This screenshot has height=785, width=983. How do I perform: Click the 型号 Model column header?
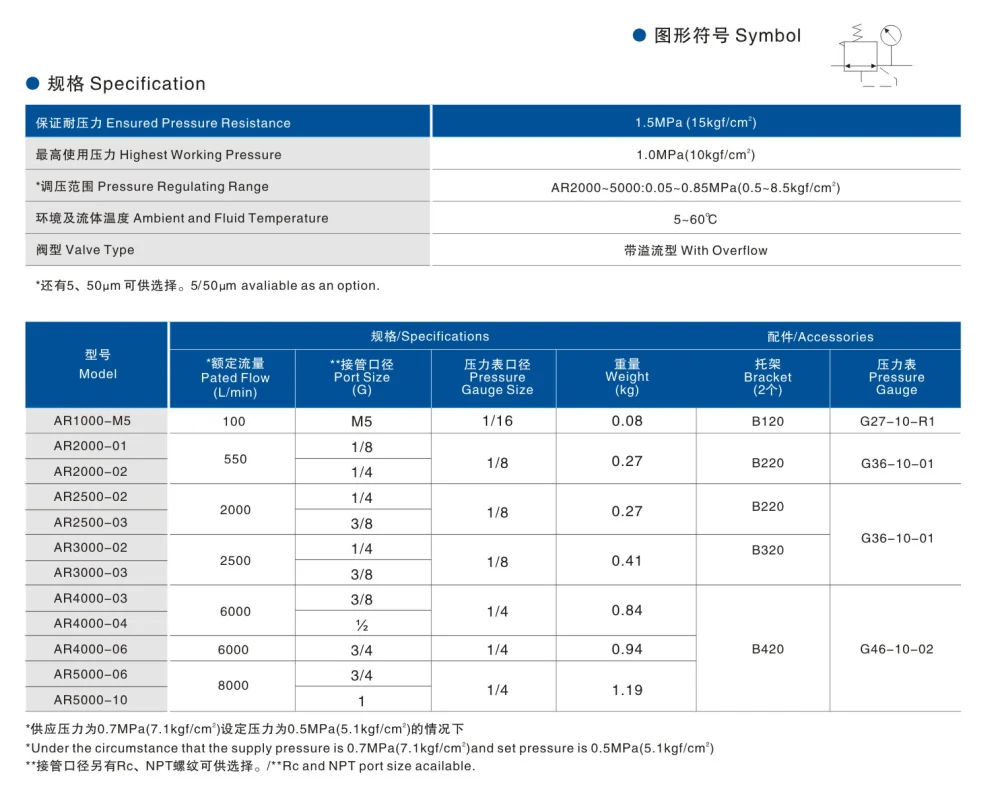tap(97, 365)
